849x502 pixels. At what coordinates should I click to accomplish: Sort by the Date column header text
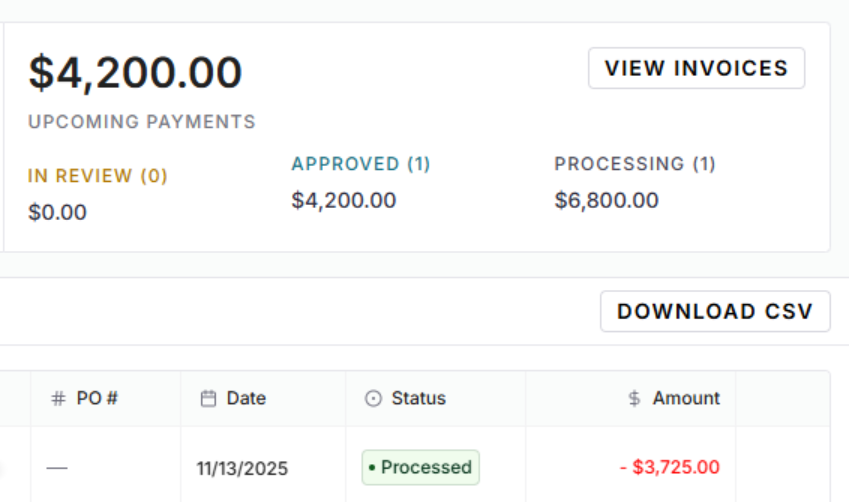246,398
